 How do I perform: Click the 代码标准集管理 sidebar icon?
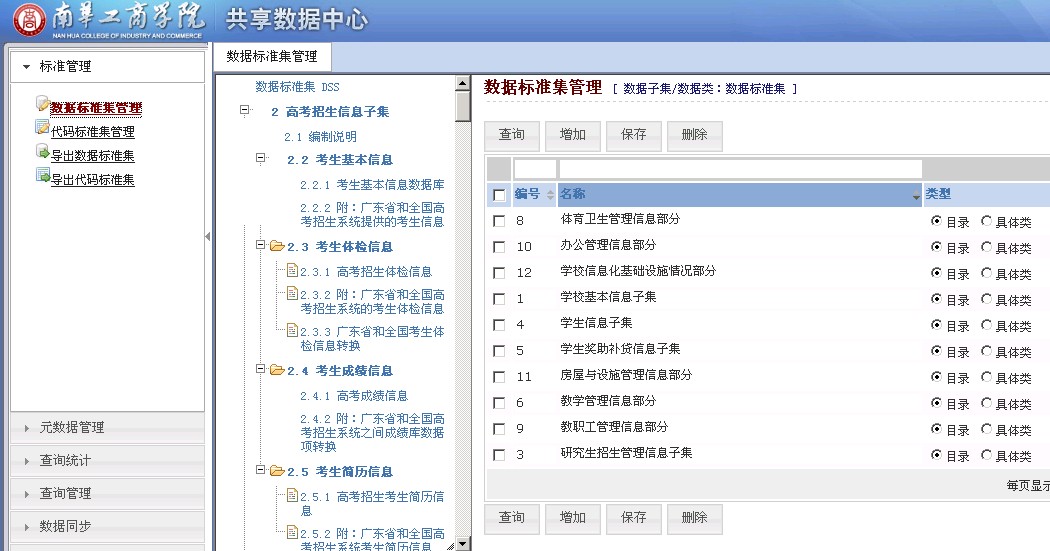click(x=42, y=128)
